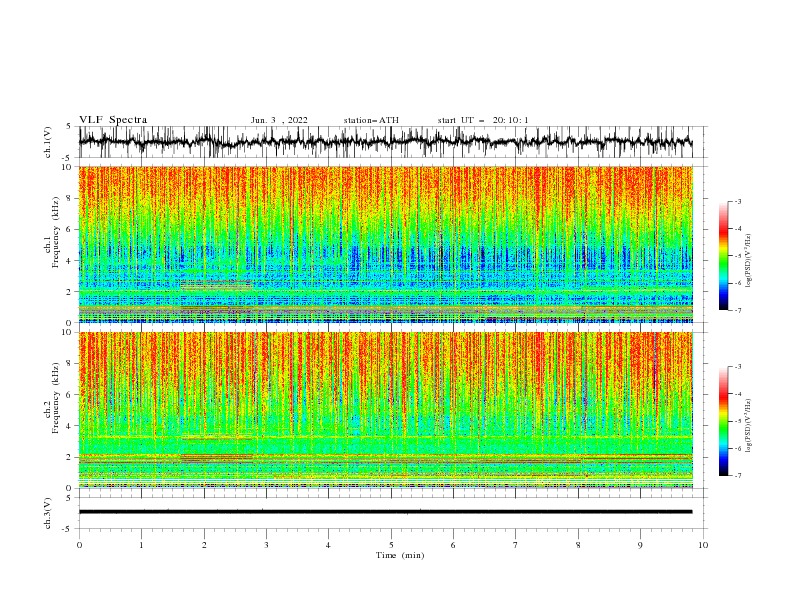
Task: Click time axis tick label "9"
Action: [x=640, y=545]
